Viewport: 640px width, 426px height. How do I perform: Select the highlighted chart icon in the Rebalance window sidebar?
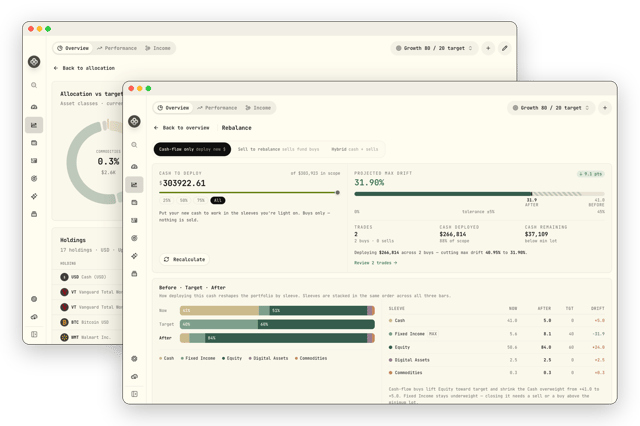[x=134, y=185]
